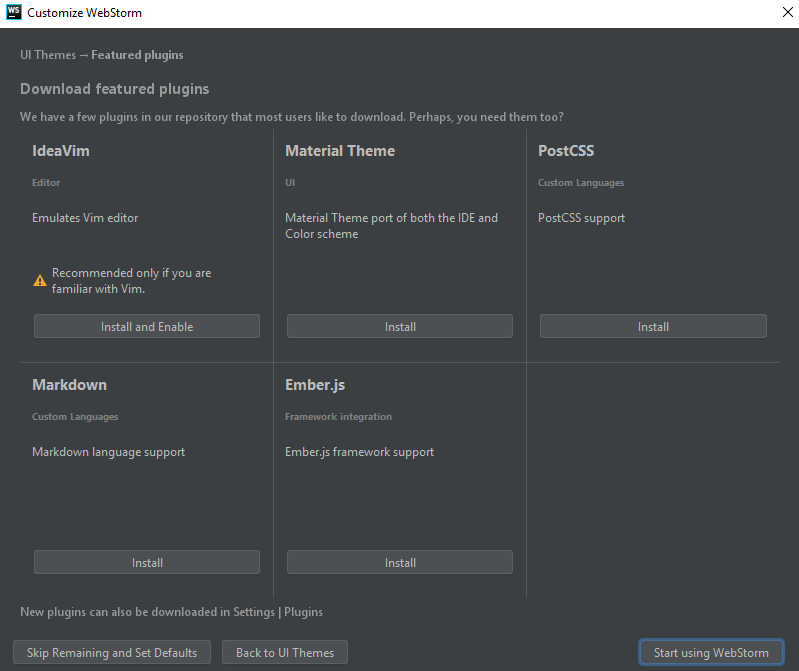
Task: Select Featured plugins breadcrumb step
Action: pos(137,55)
